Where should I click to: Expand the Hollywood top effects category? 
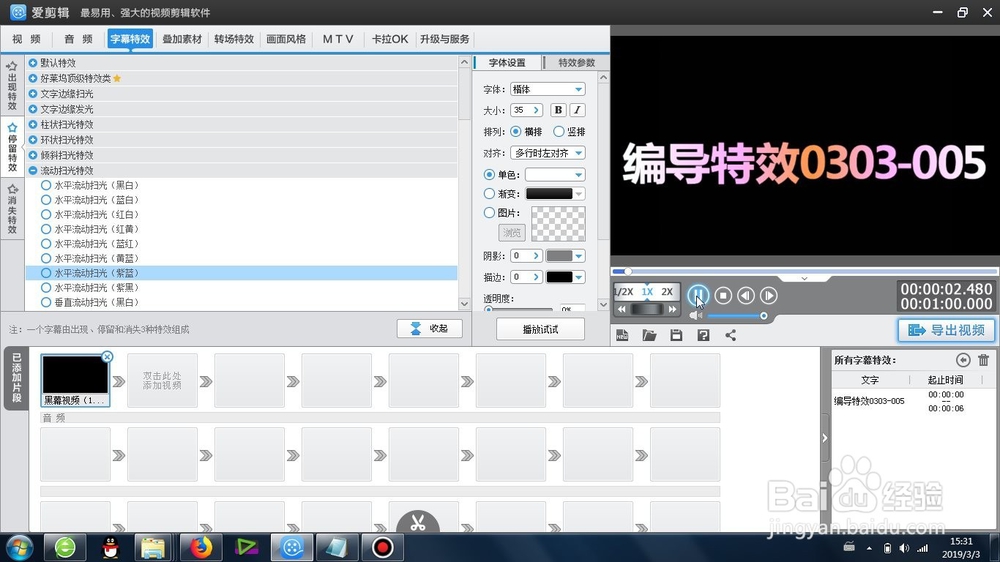(33, 78)
